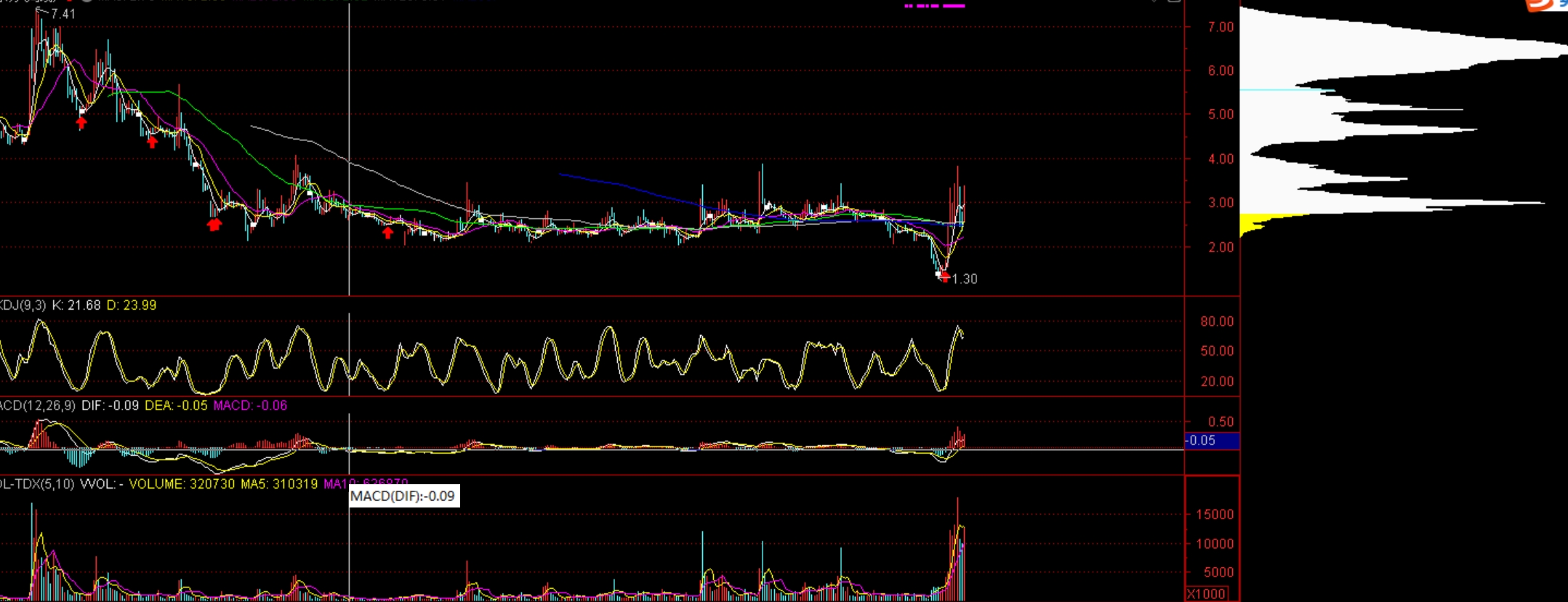Click the 20.00 KDJ axis label

tap(1217, 381)
